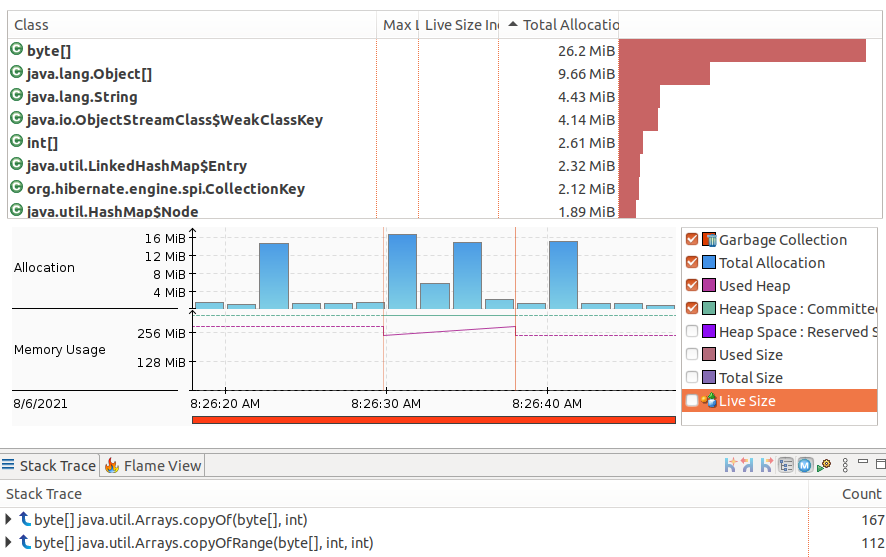Click the blue M method grouping icon
The height and width of the screenshot is (557, 886).
coord(805,465)
